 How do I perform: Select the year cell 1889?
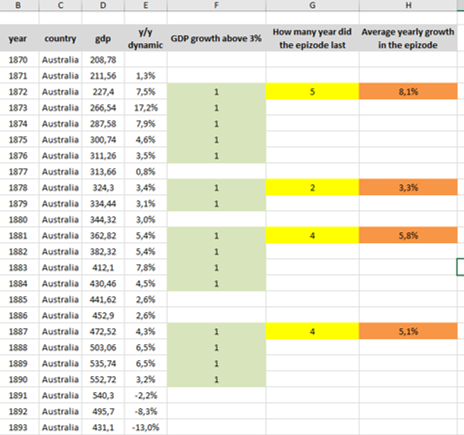tap(19, 364)
